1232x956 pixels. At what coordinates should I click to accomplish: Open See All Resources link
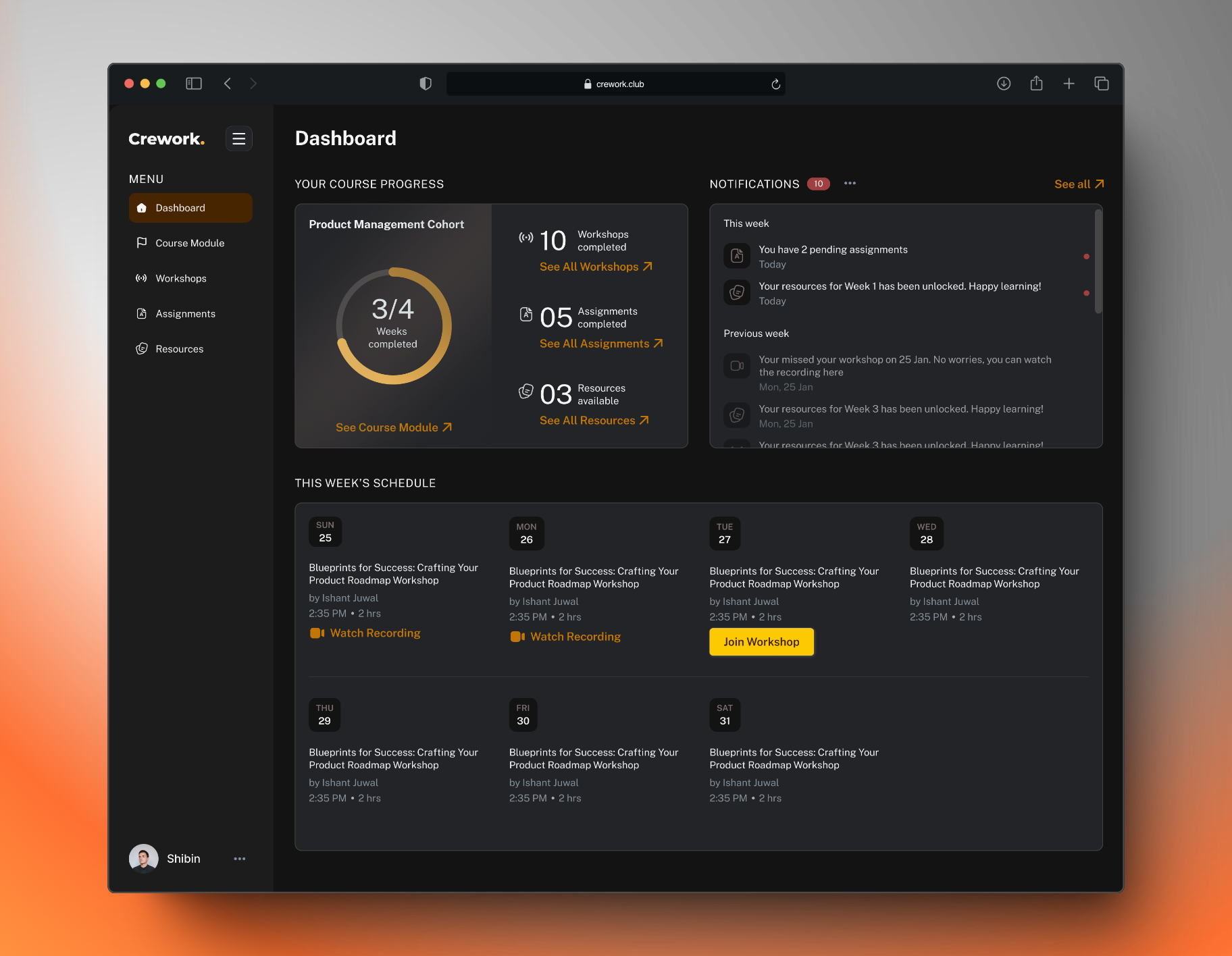click(594, 421)
